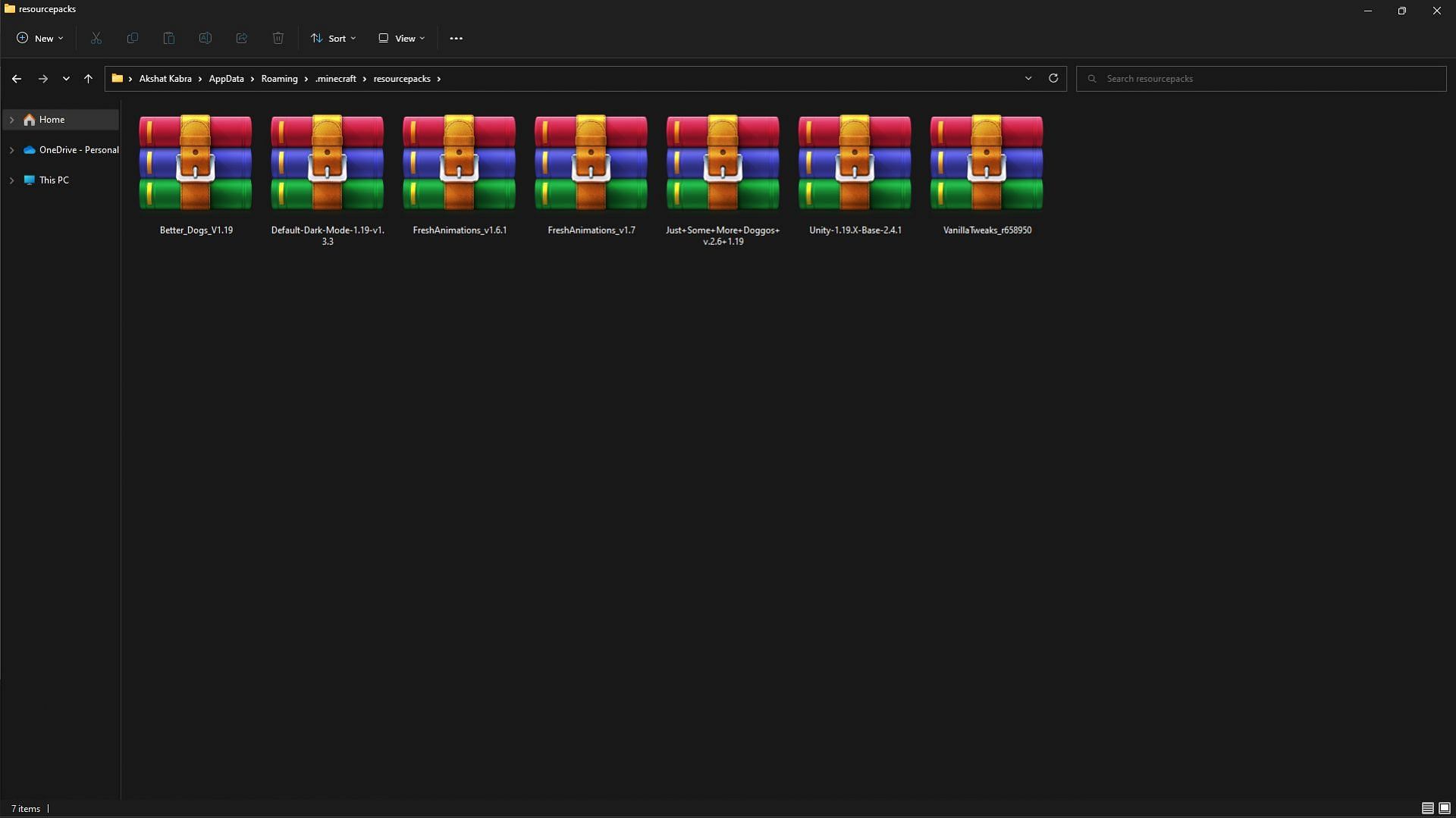The height and width of the screenshot is (818, 1456).
Task: Select Home in navigation pane
Action: pyautogui.click(x=61, y=120)
